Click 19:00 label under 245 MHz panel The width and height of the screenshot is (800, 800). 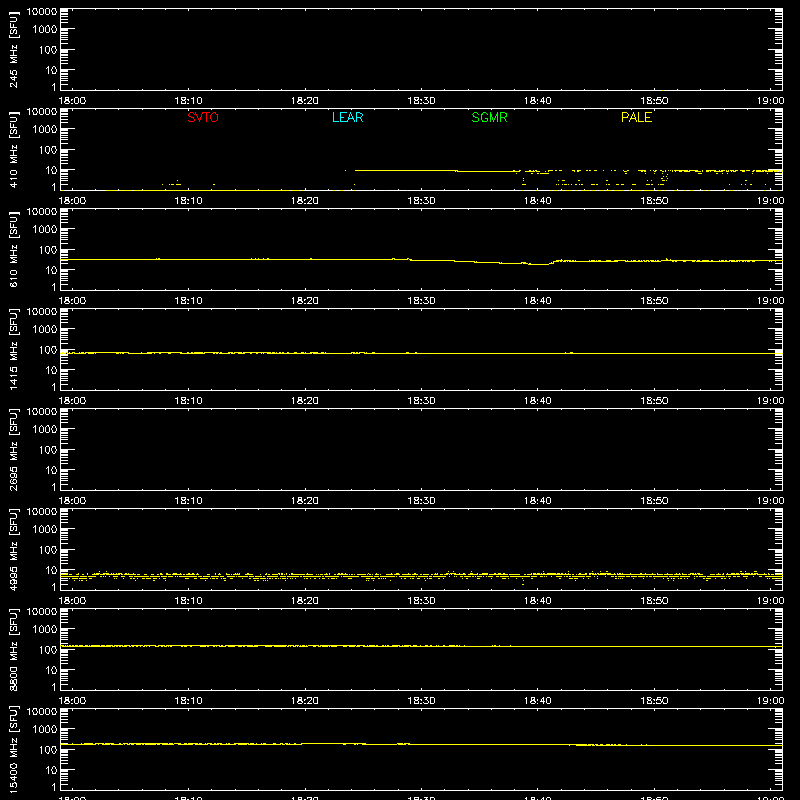pyautogui.click(x=770, y=101)
